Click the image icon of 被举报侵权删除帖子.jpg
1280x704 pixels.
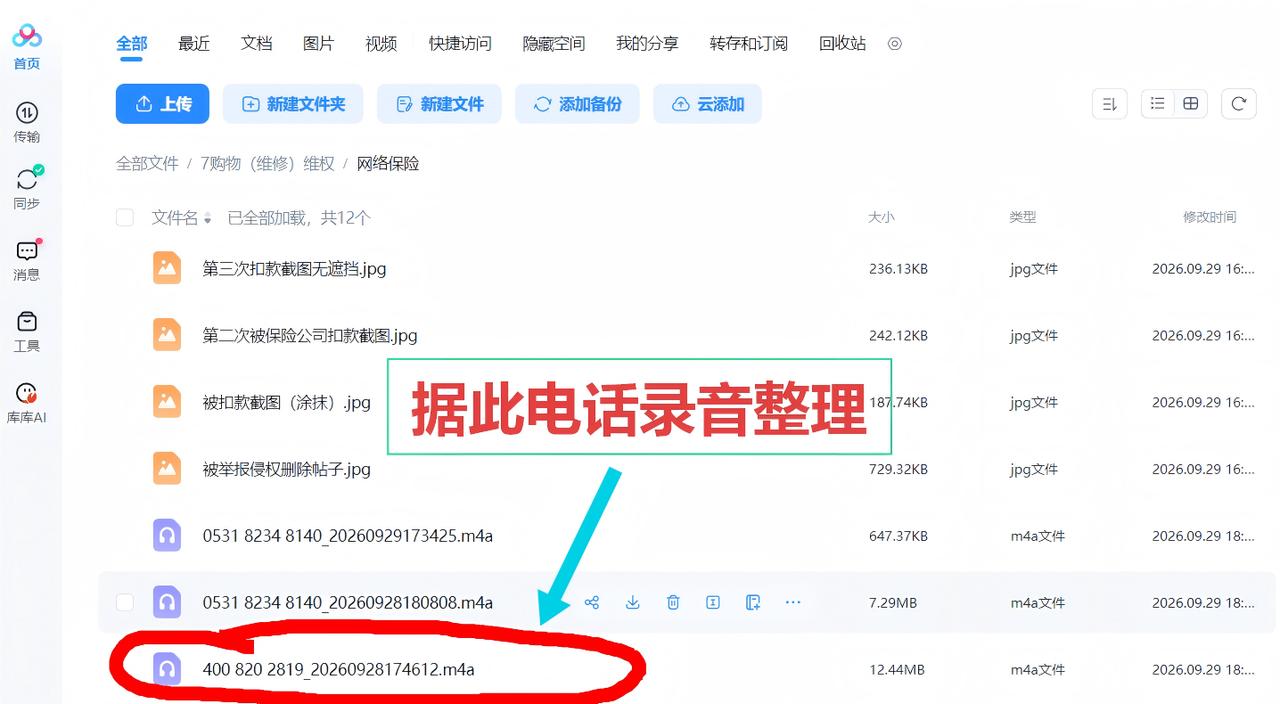[167, 469]
